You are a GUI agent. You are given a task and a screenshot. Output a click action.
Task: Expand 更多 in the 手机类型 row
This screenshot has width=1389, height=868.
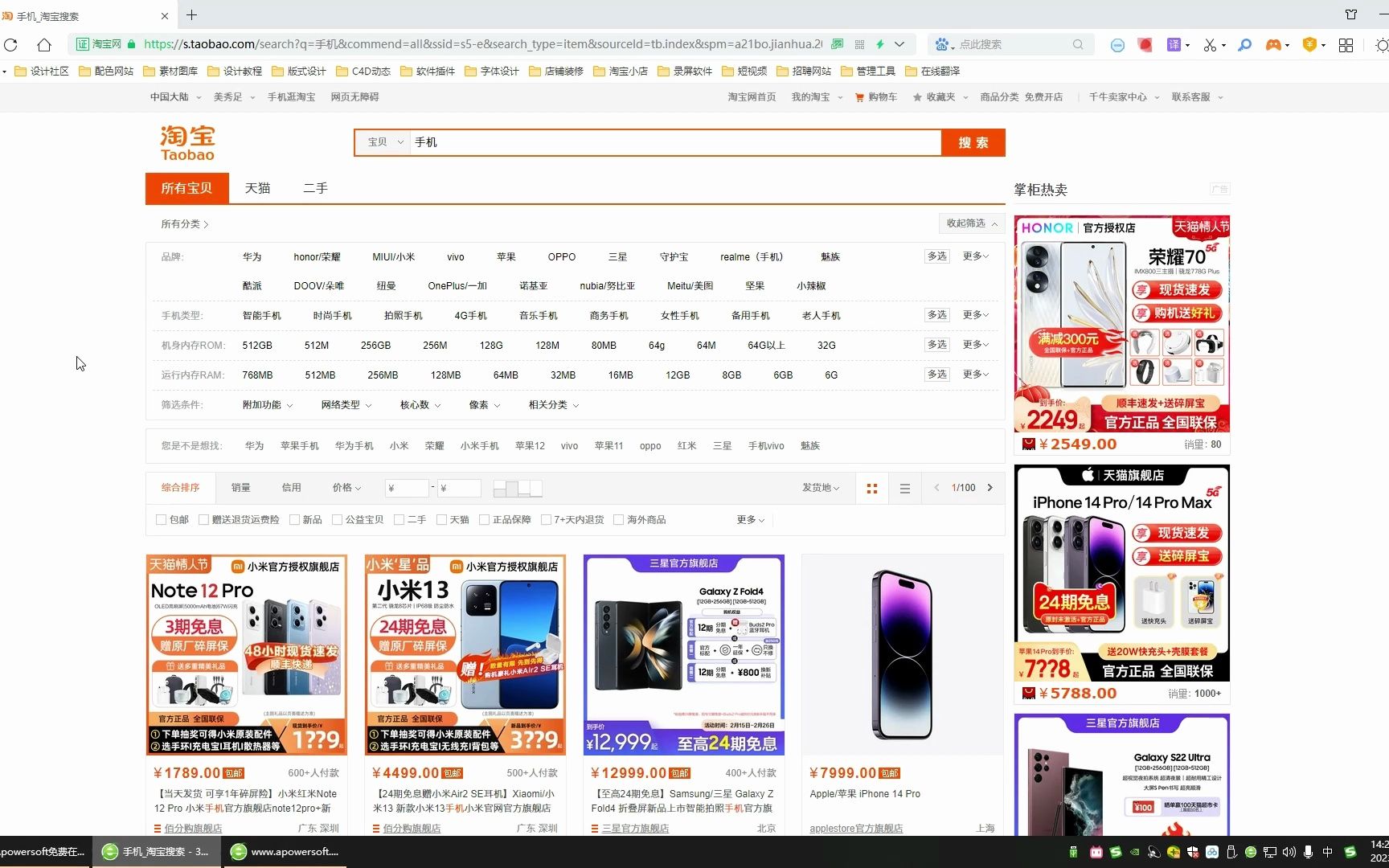pyautogui.click(x=976, y=315)
